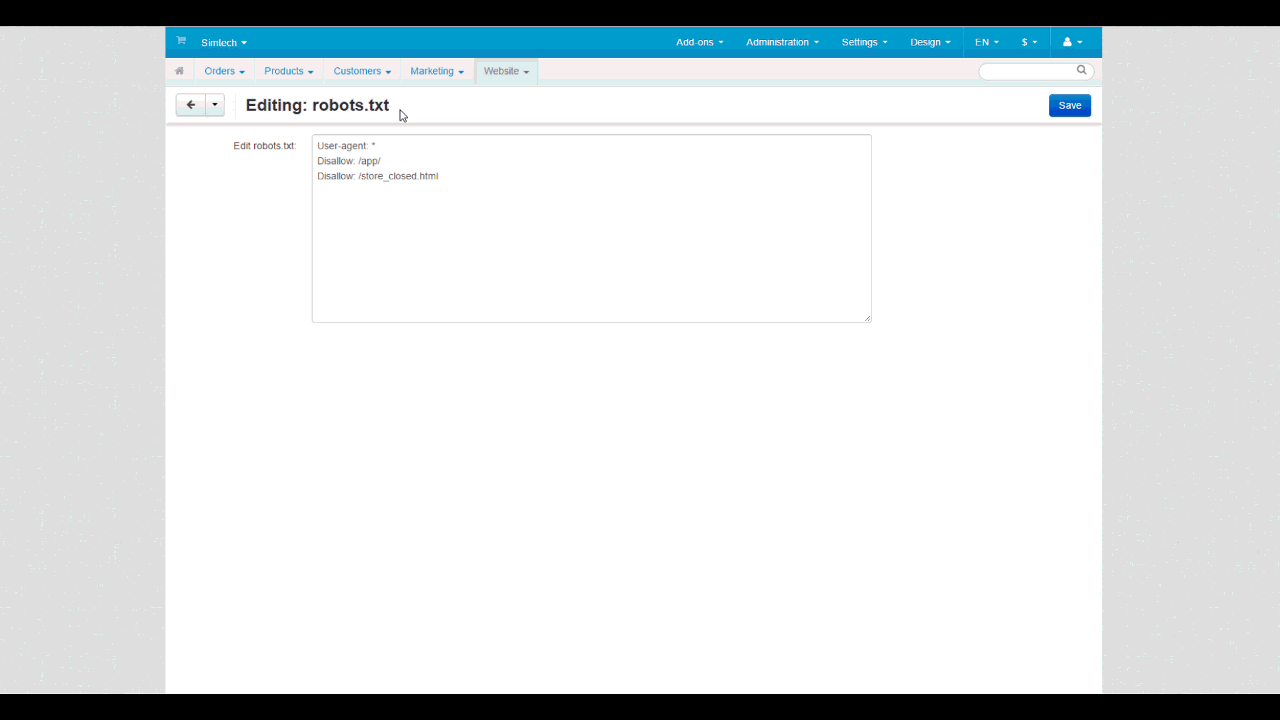This screenshot has height=720, width=1280.
Task: Open the Settings menu
Action: [864, 42]
